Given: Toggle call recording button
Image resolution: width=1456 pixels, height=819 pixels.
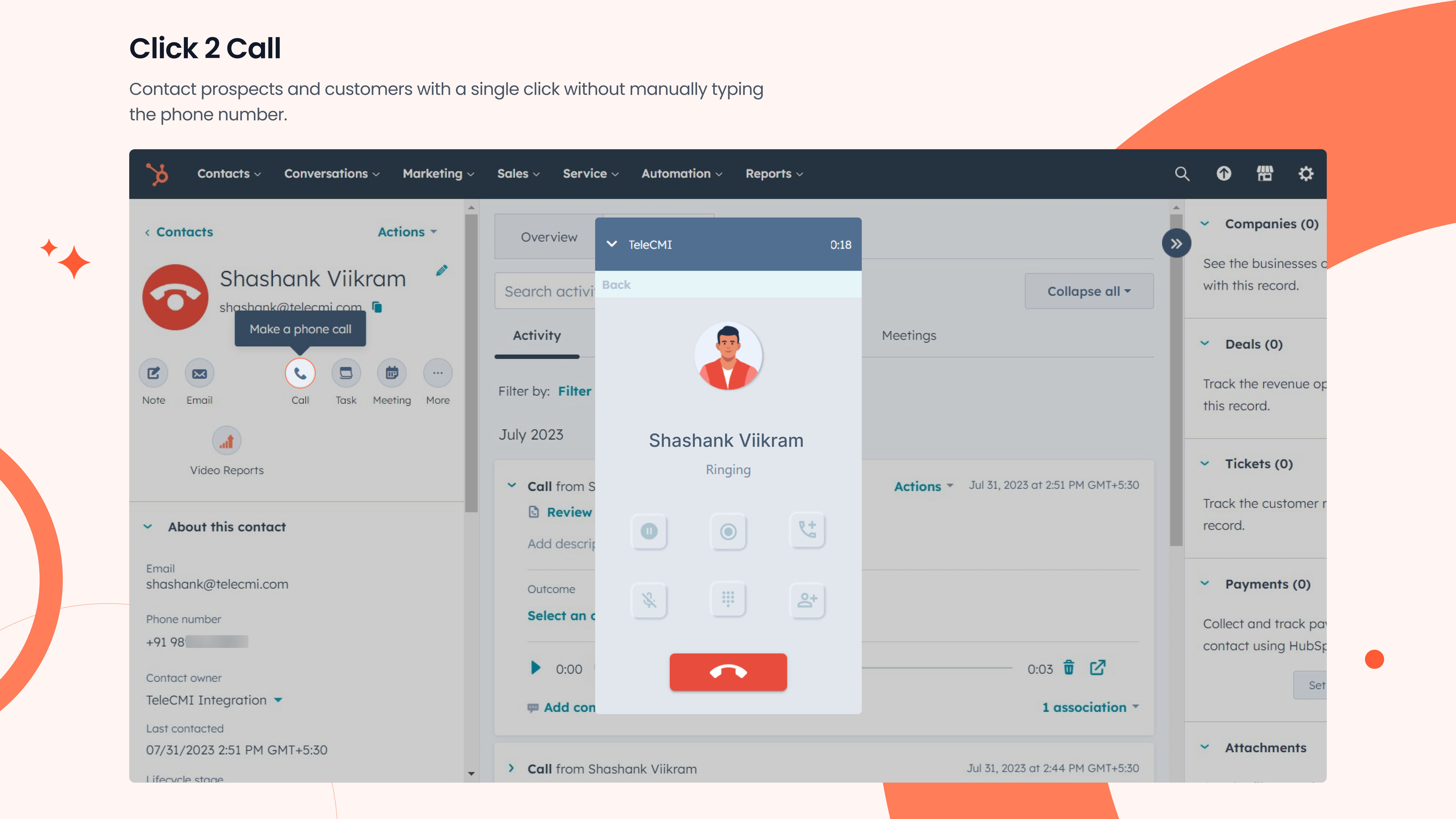Looking at the screenshot, I should (728, 531).
